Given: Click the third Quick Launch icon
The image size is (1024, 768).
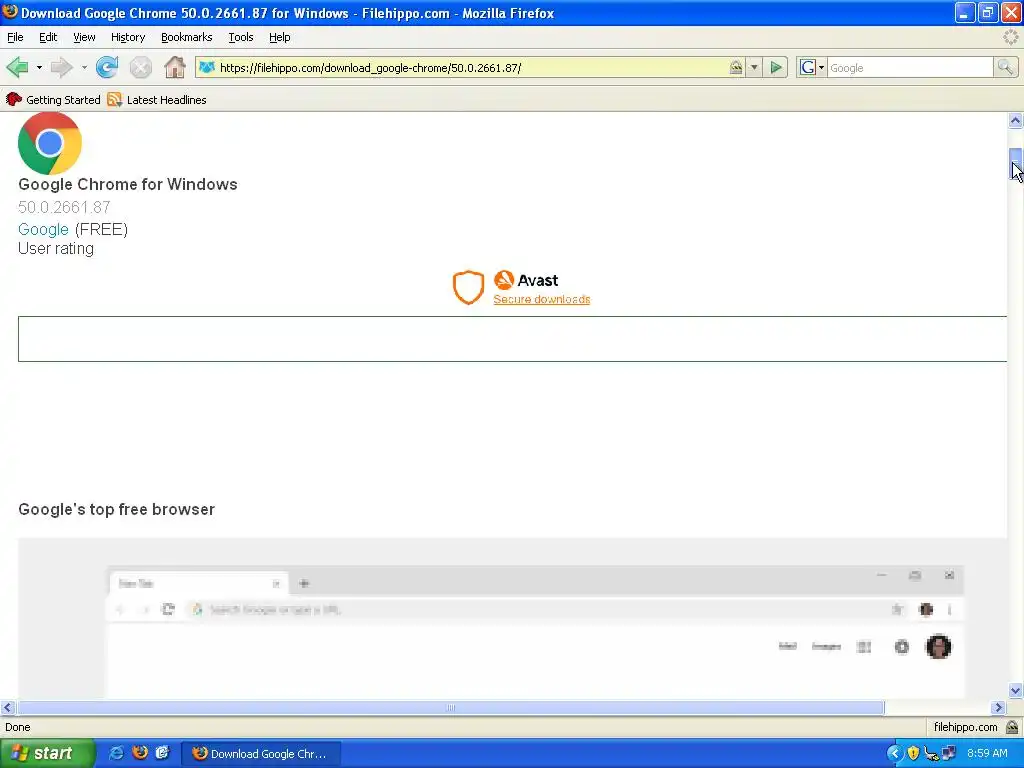Looking at the screenshot, I should [x=162, y=753].
